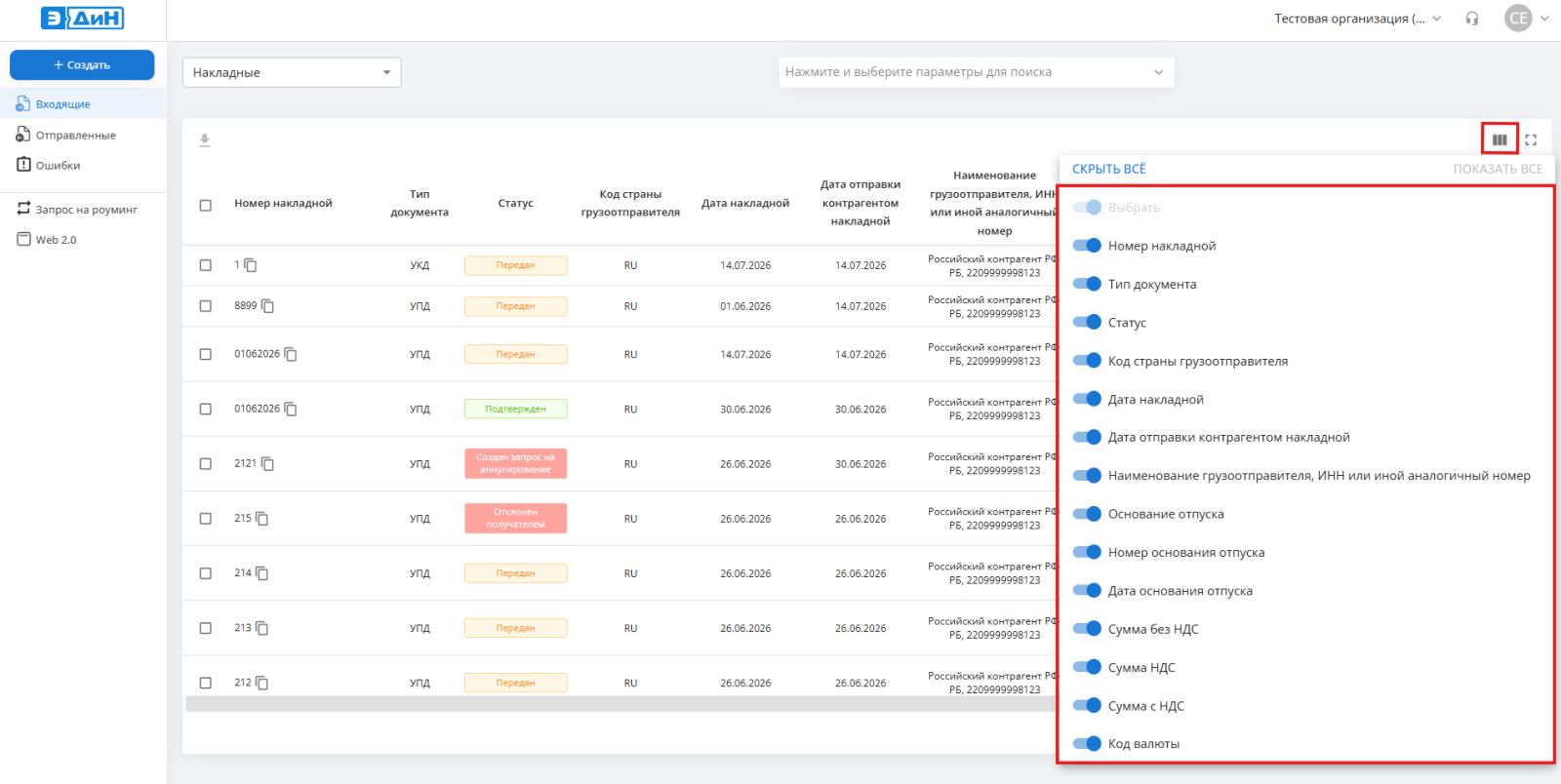Open the Ошибки sidebar item
The height and width of the screenshot is (784, 1561).
point(59,165)
